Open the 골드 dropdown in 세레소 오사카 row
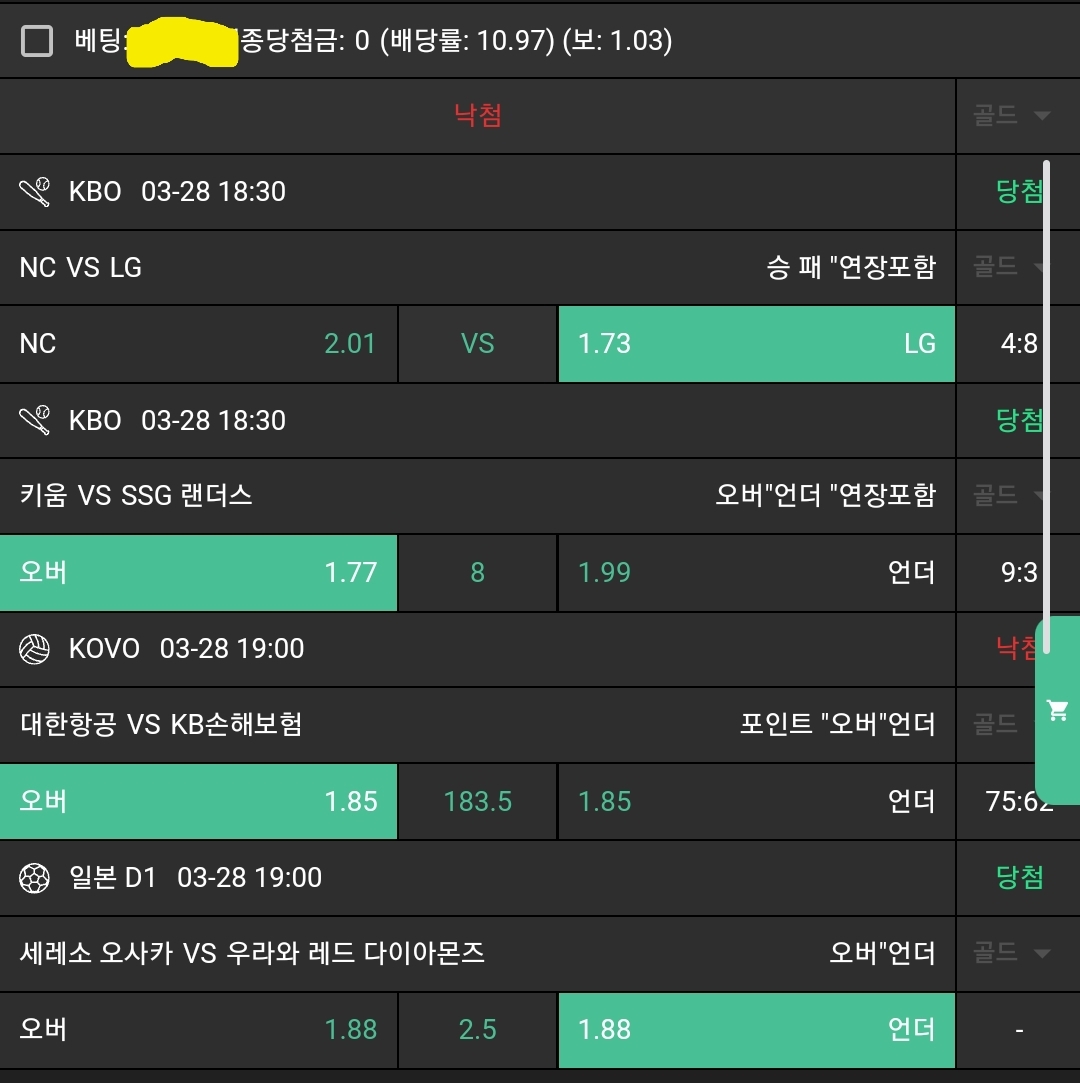 [x=1012, y=953]
